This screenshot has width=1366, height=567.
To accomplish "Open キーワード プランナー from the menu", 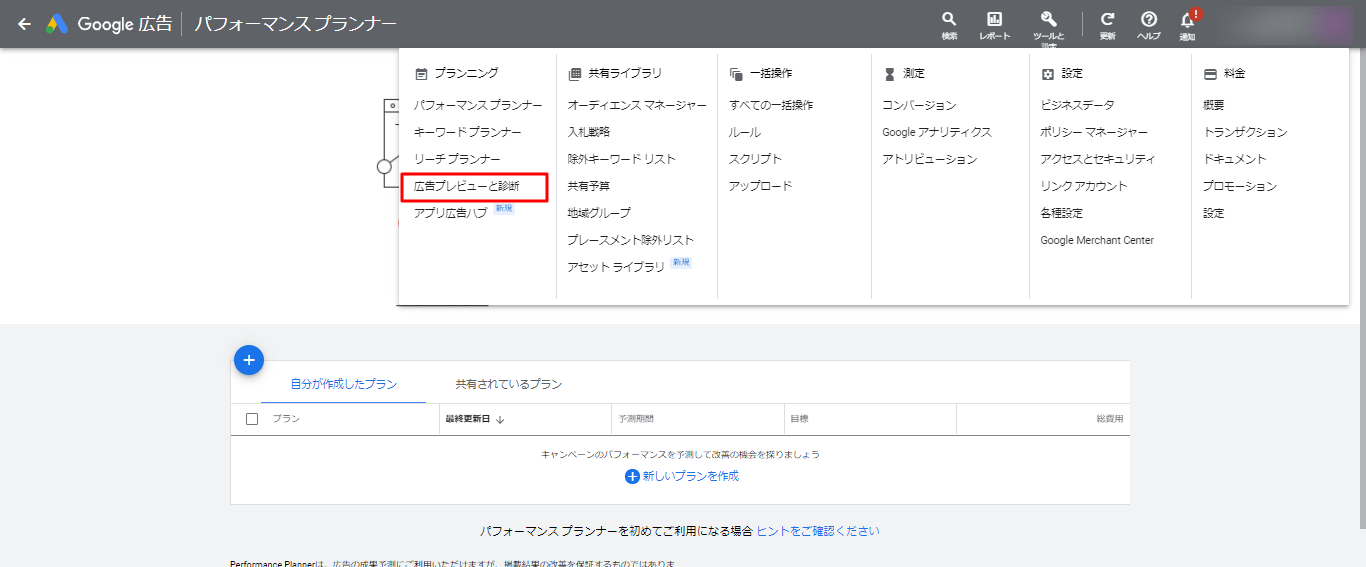I will [468, 132].
